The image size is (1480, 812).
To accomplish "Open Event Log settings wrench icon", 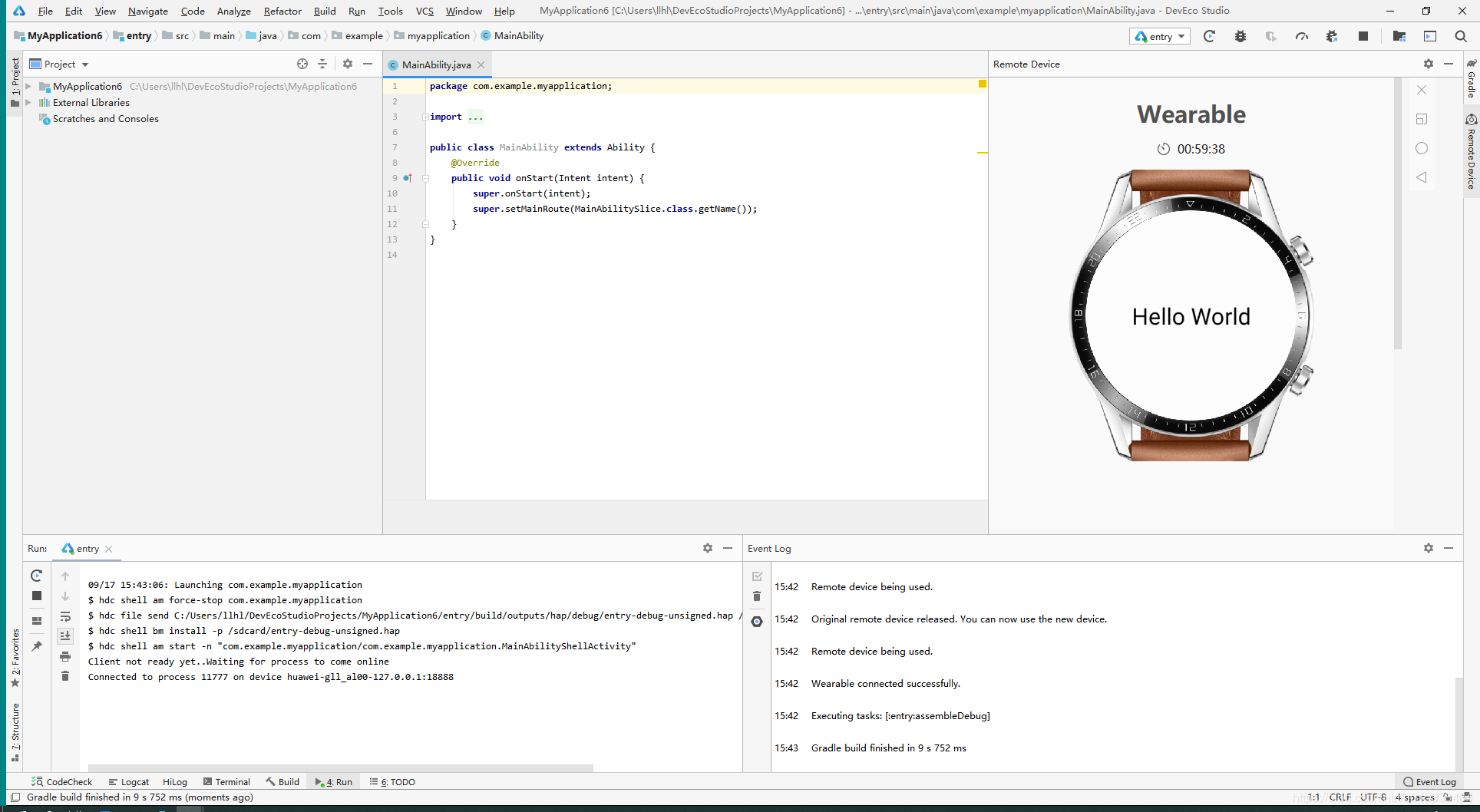I will coord(757,622).
